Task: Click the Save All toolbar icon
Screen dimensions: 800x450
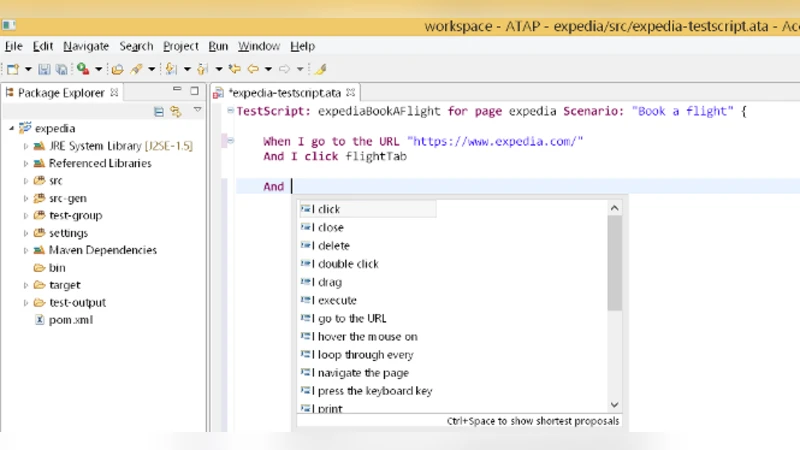Action: click(x=61, y=69)
